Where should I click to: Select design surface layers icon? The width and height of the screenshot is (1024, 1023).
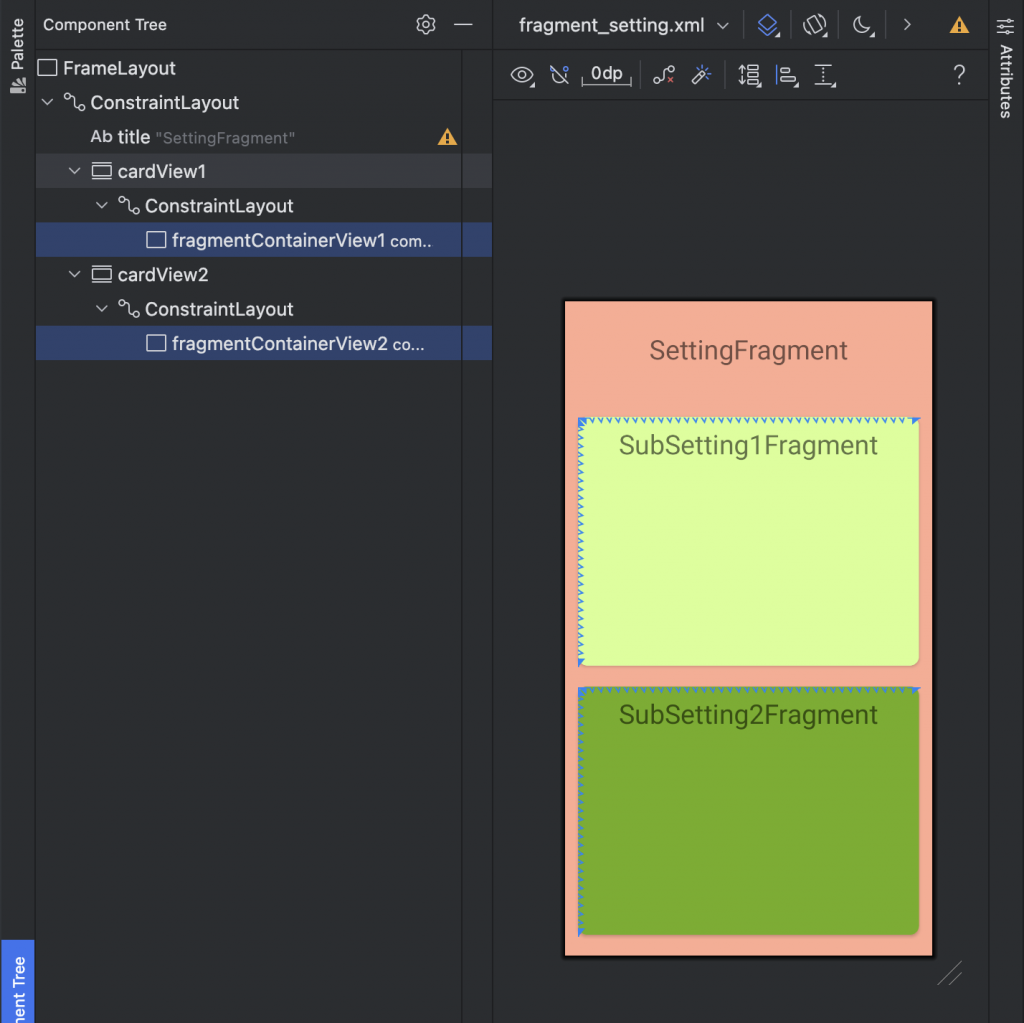click(768, 25)
